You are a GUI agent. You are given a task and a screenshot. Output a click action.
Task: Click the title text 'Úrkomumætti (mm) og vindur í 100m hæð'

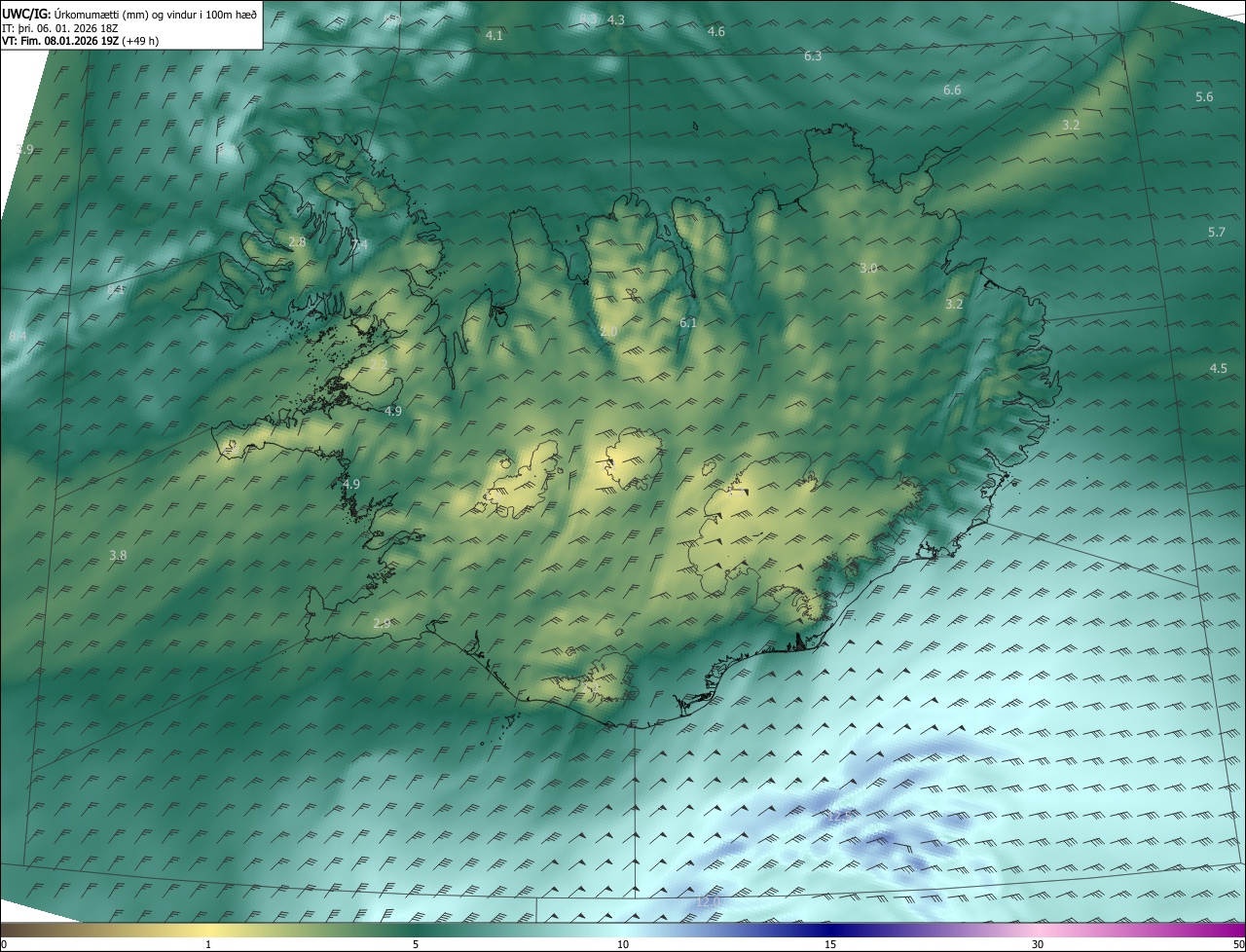(156, 15)
